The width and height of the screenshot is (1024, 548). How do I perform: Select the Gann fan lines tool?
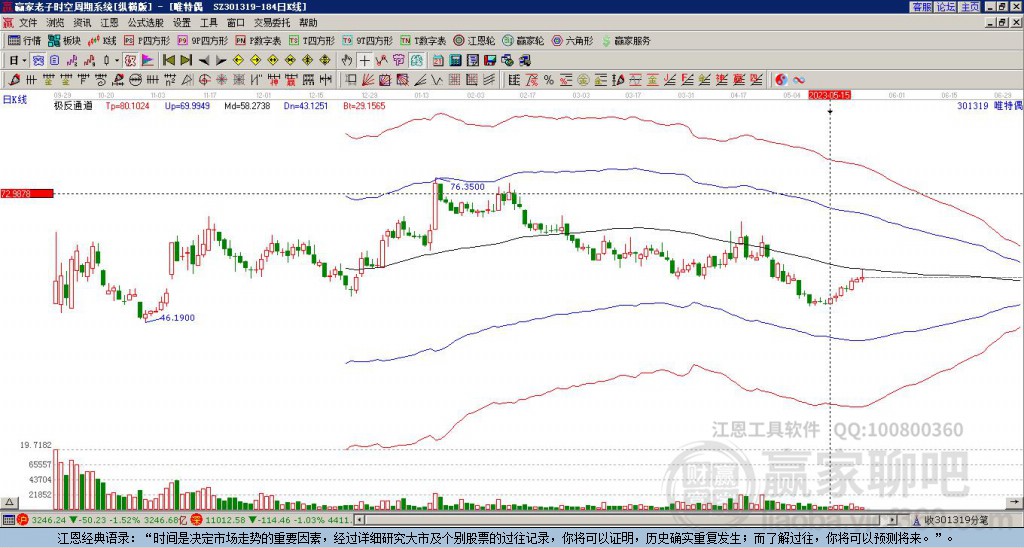pos(368,80)
